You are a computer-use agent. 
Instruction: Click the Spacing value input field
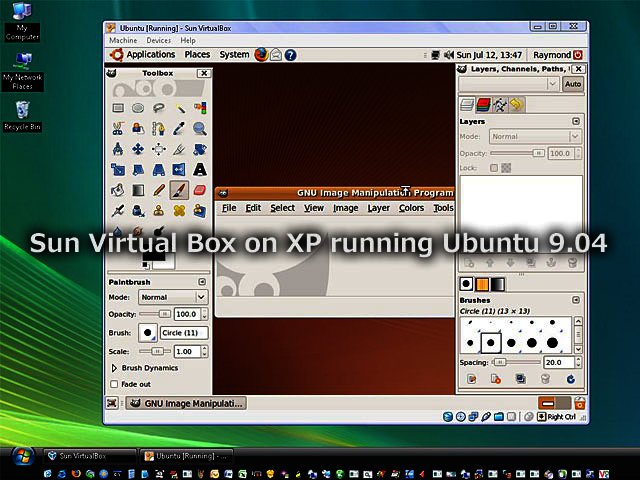556,362
